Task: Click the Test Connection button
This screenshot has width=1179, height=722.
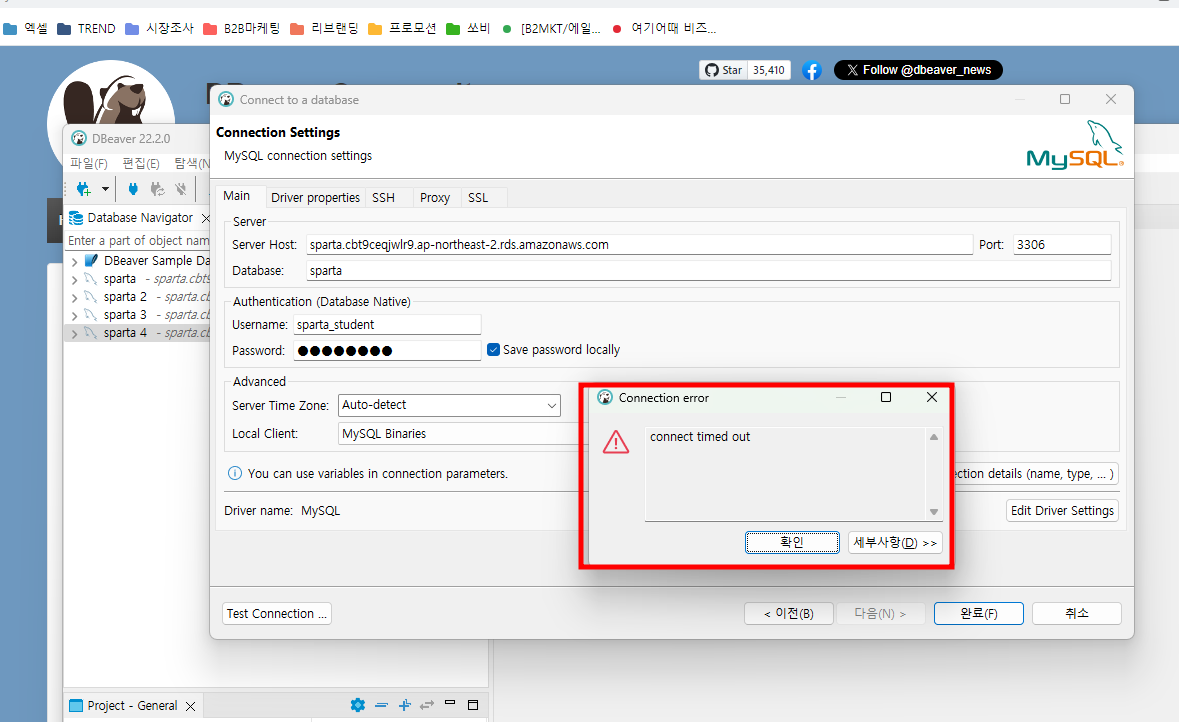Action: click(x=277, y=614)
